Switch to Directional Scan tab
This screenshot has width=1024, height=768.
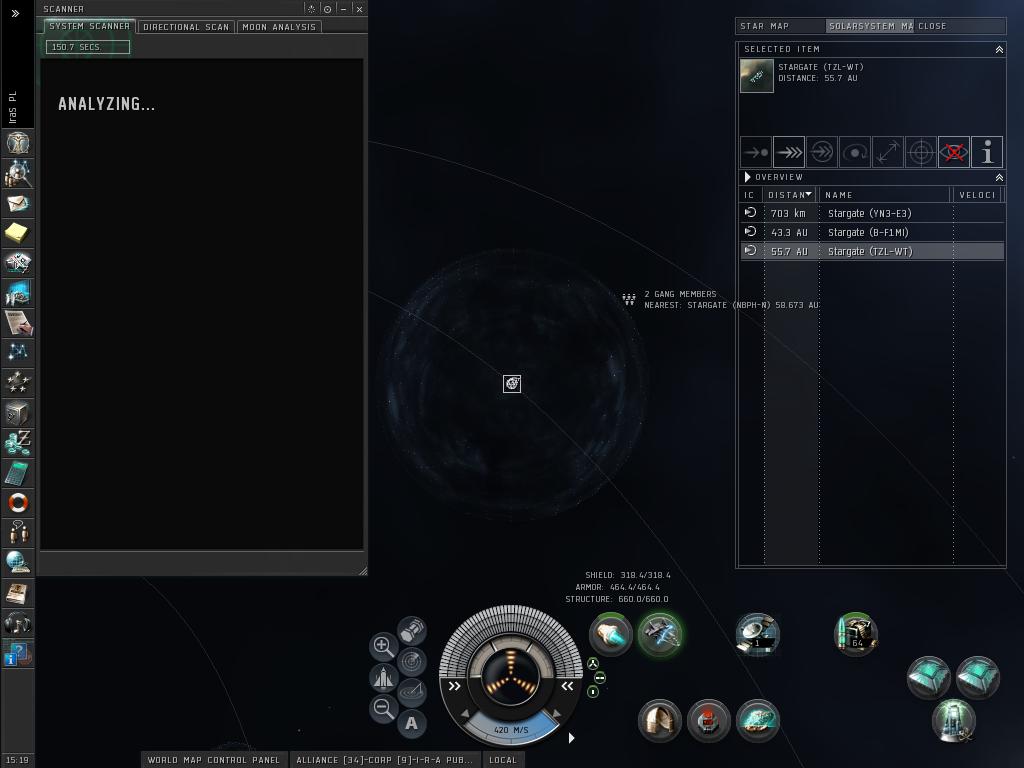point(186,27)
